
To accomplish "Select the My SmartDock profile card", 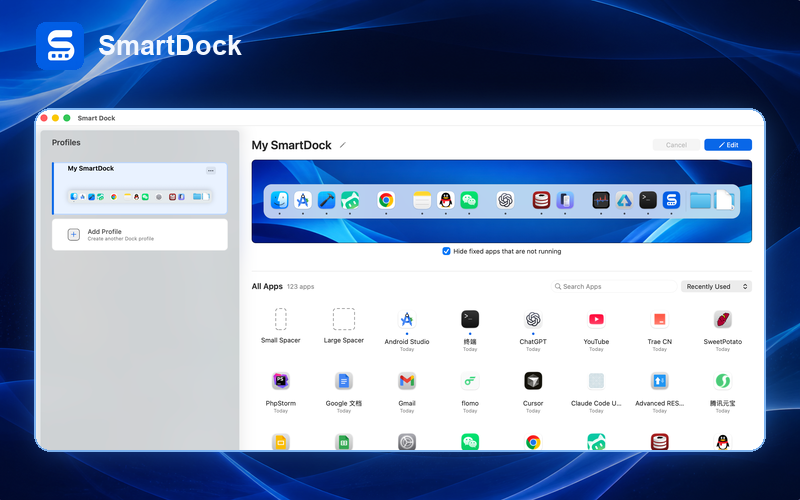I will pyautogui.click(x=140, y=188).
